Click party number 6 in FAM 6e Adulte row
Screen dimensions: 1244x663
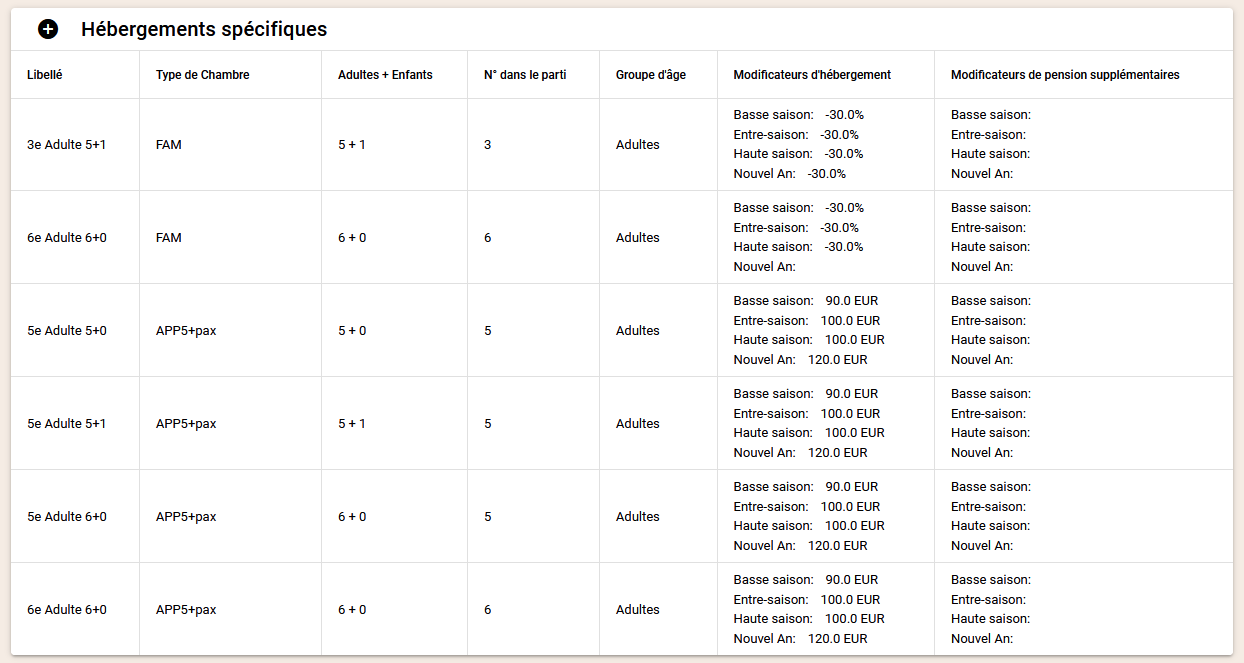coord(487,238)
